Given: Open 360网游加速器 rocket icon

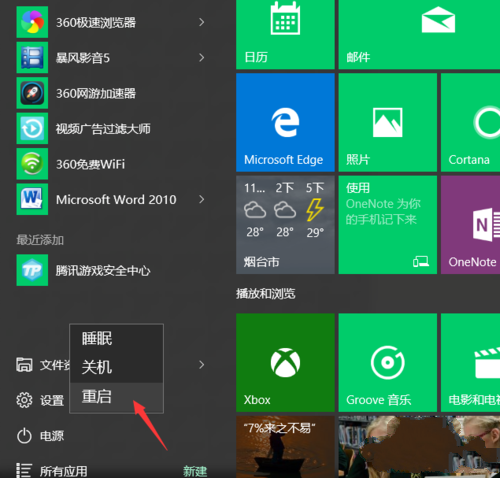Looking at the screenshot, I should click(32, 93).
